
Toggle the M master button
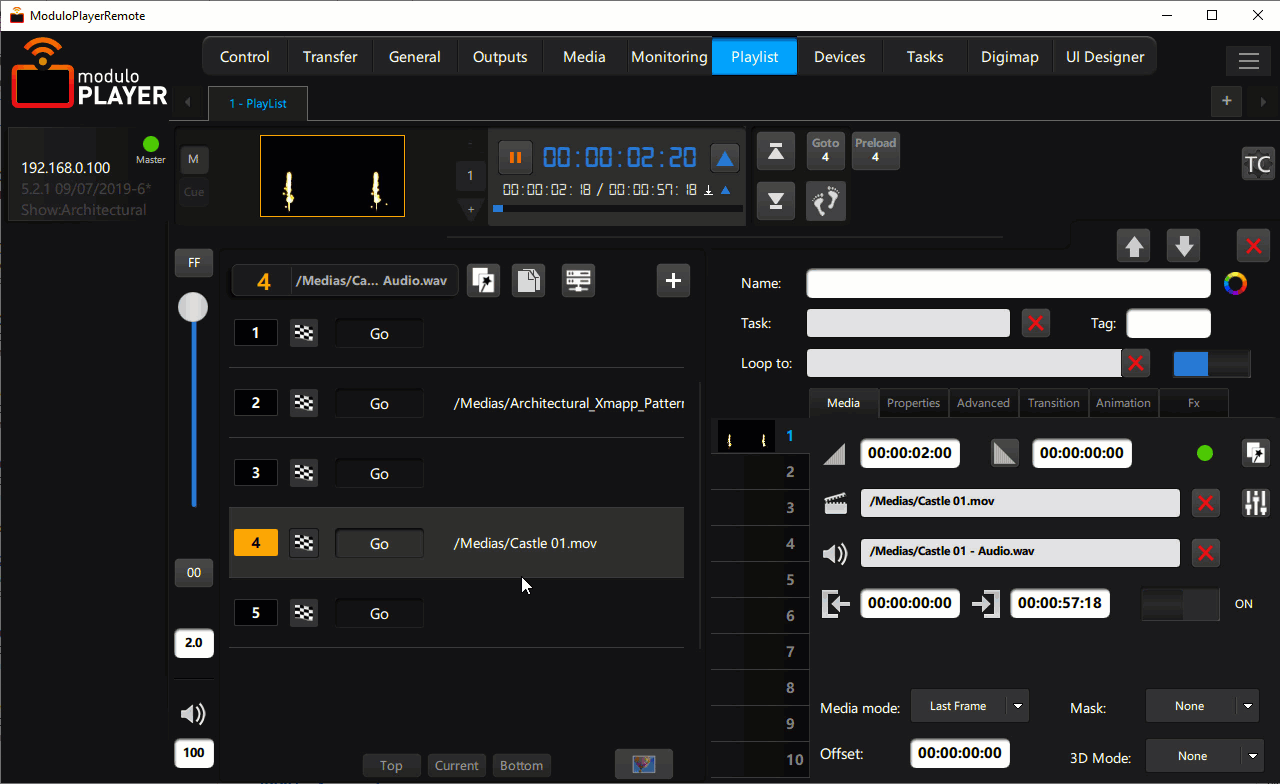[x=194, y=159]
